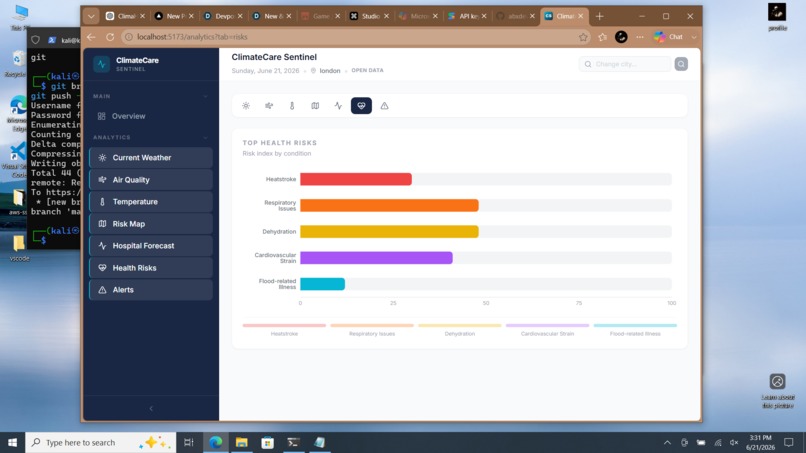Screen dimensions: 806x453
Task: Click the localhost address bar
Action: (x=355, y=37)
